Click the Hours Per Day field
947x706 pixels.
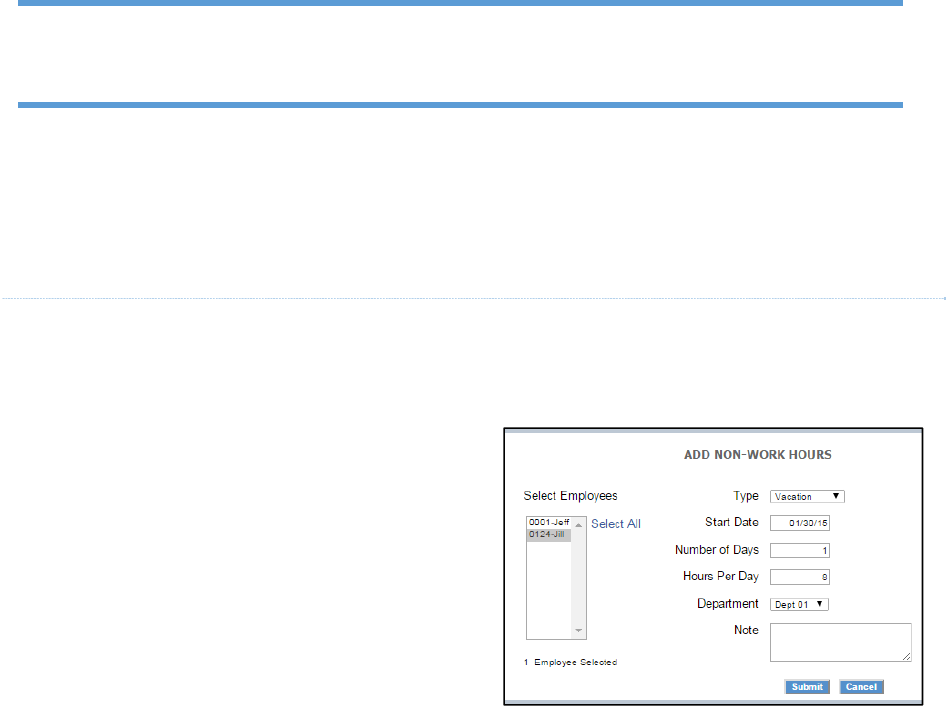[x=800, y=577]
